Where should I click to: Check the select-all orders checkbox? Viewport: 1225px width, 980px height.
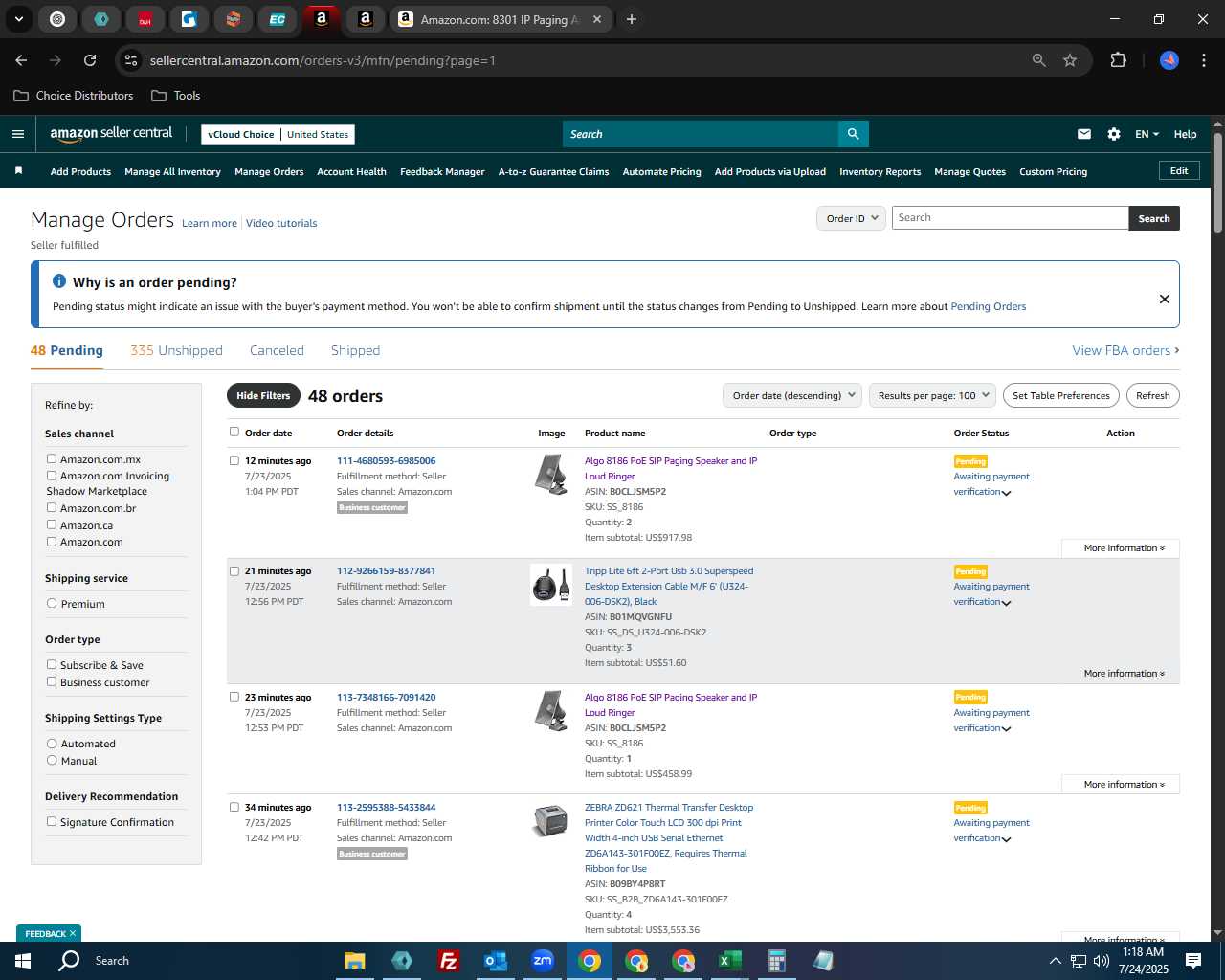[x=234, y=432]
